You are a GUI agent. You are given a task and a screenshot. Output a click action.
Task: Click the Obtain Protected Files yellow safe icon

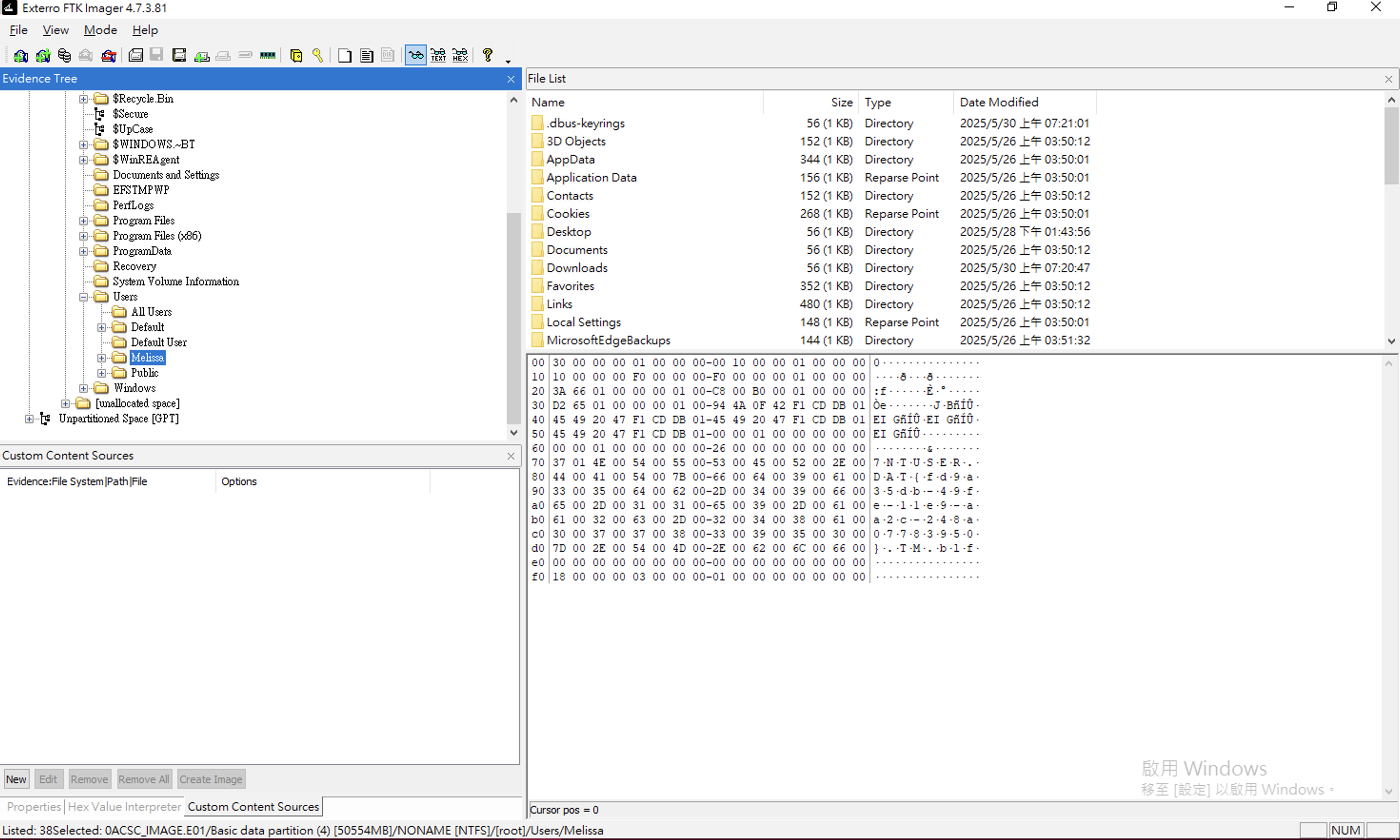pyautogui.click(x=296, y=55)
